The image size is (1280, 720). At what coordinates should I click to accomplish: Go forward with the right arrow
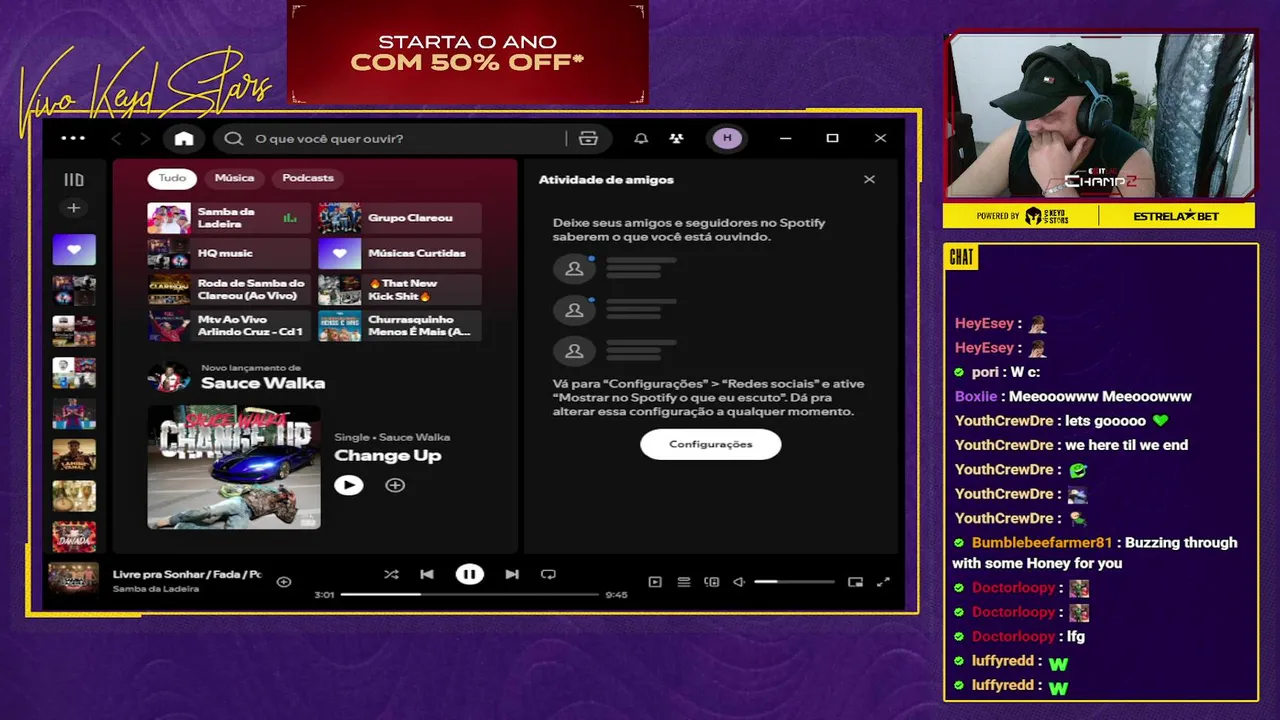click(x=145, y=138)
